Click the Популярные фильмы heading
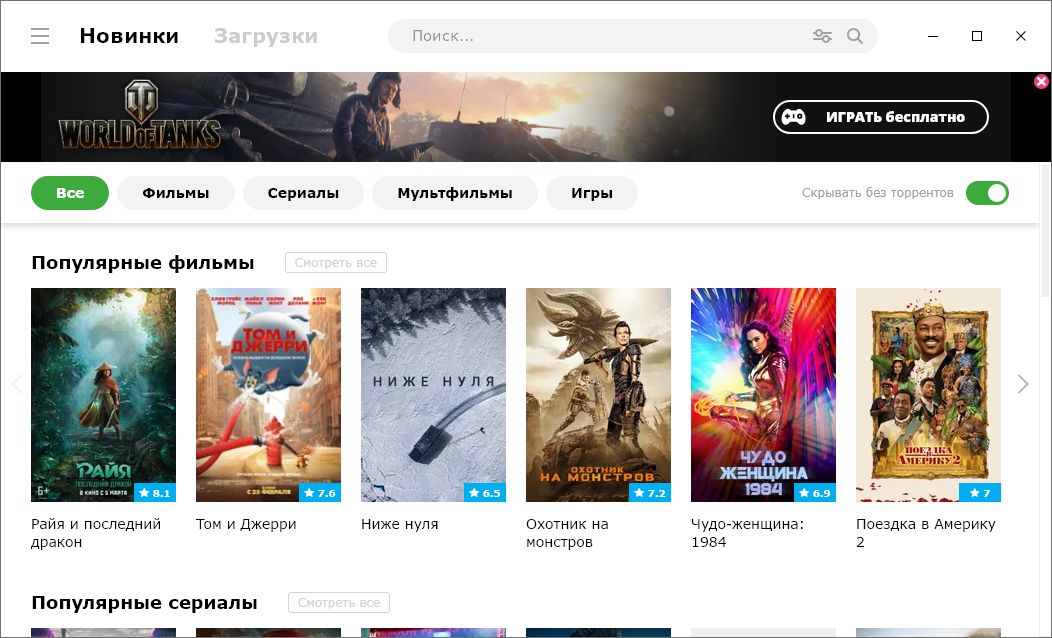 coord(143,262)
